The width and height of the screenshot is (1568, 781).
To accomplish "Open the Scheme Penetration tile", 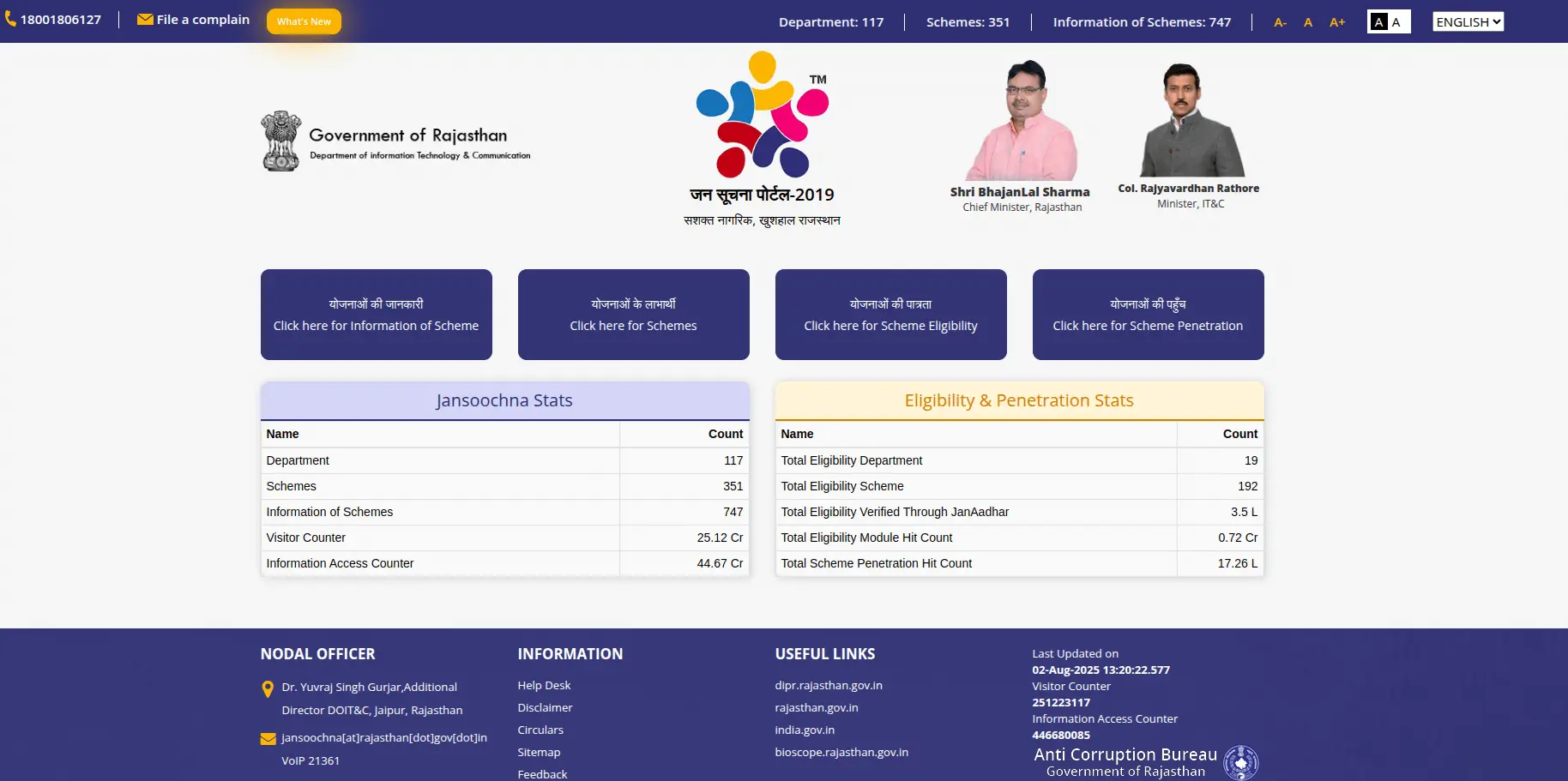I will click(1148, 315).
